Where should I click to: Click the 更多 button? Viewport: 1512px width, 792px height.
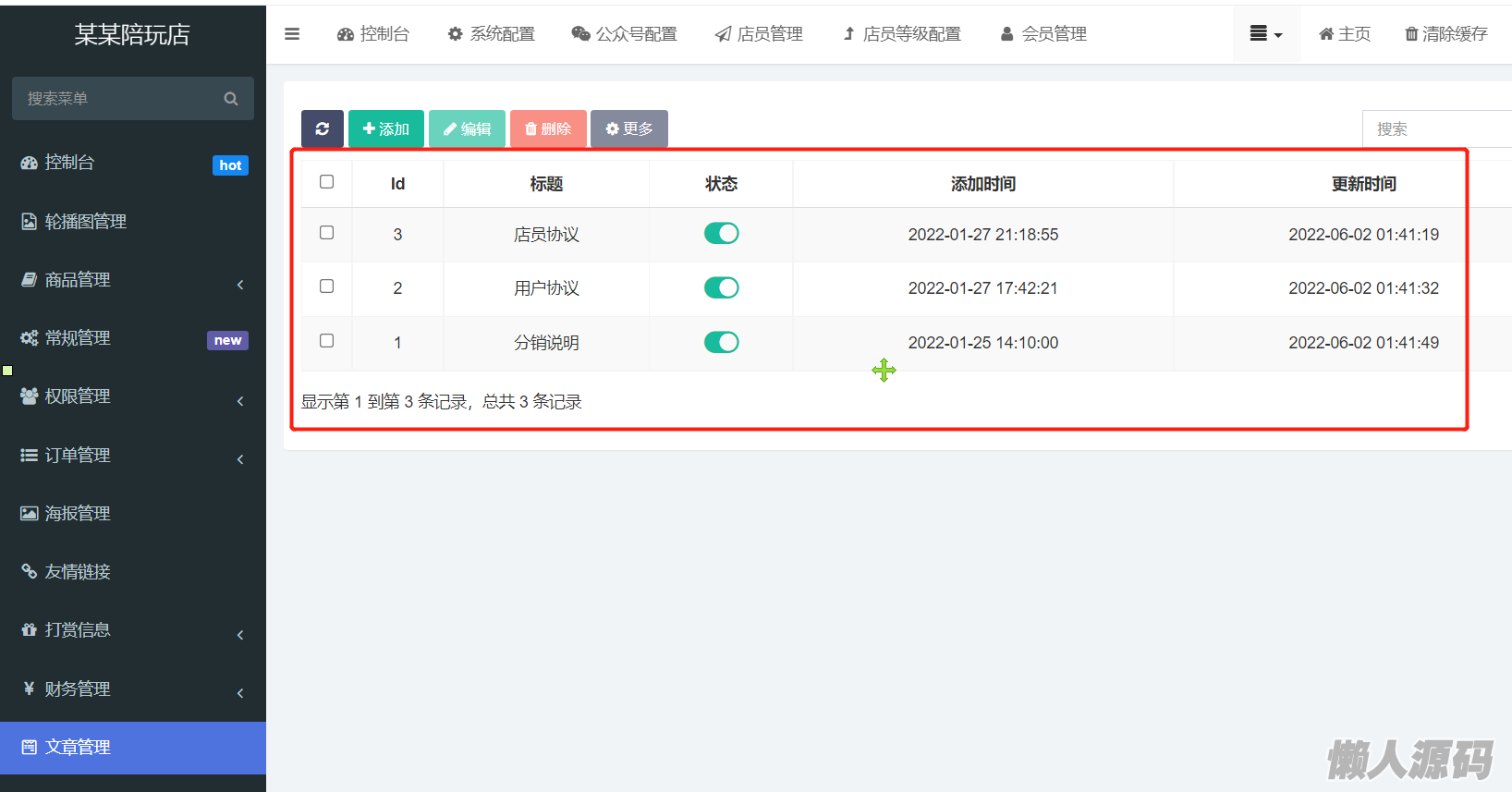628,128
